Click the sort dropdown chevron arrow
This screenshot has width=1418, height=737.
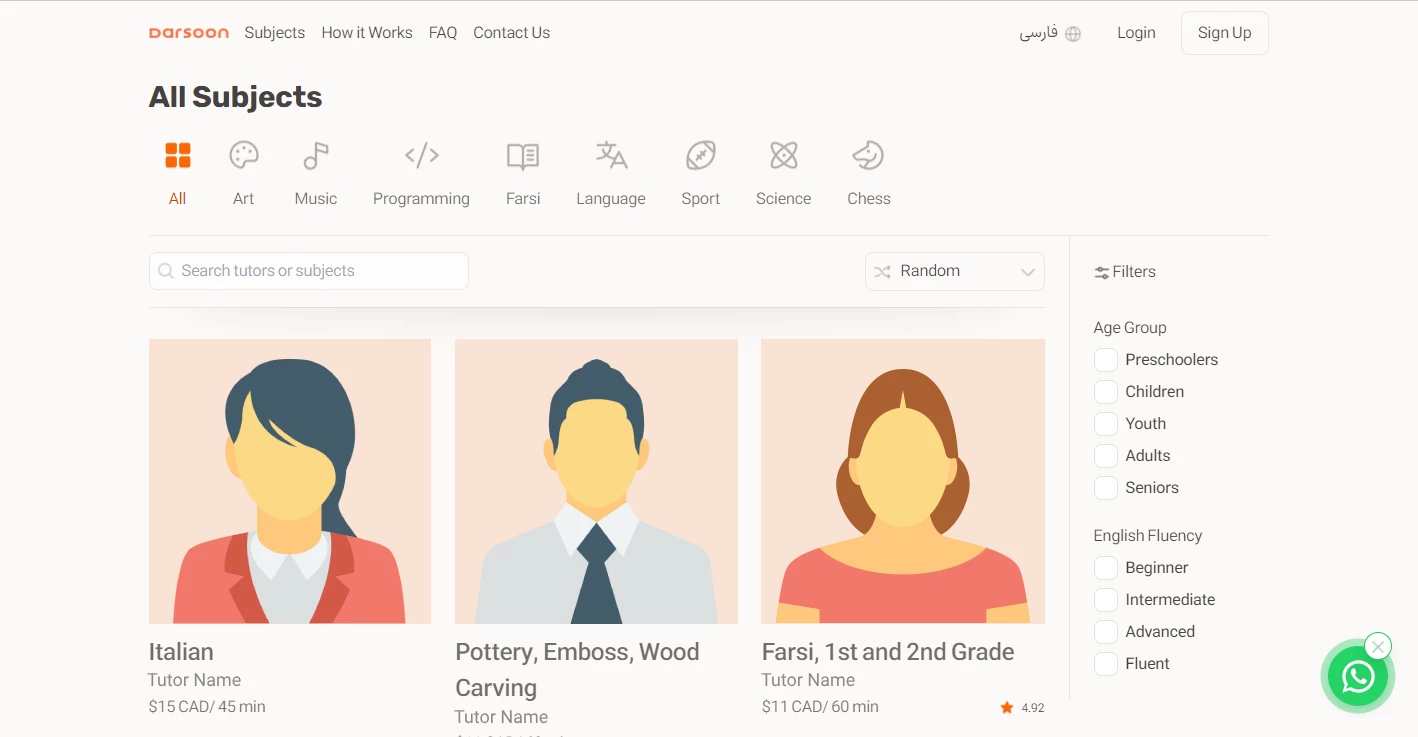click(x=1027, y=273)
